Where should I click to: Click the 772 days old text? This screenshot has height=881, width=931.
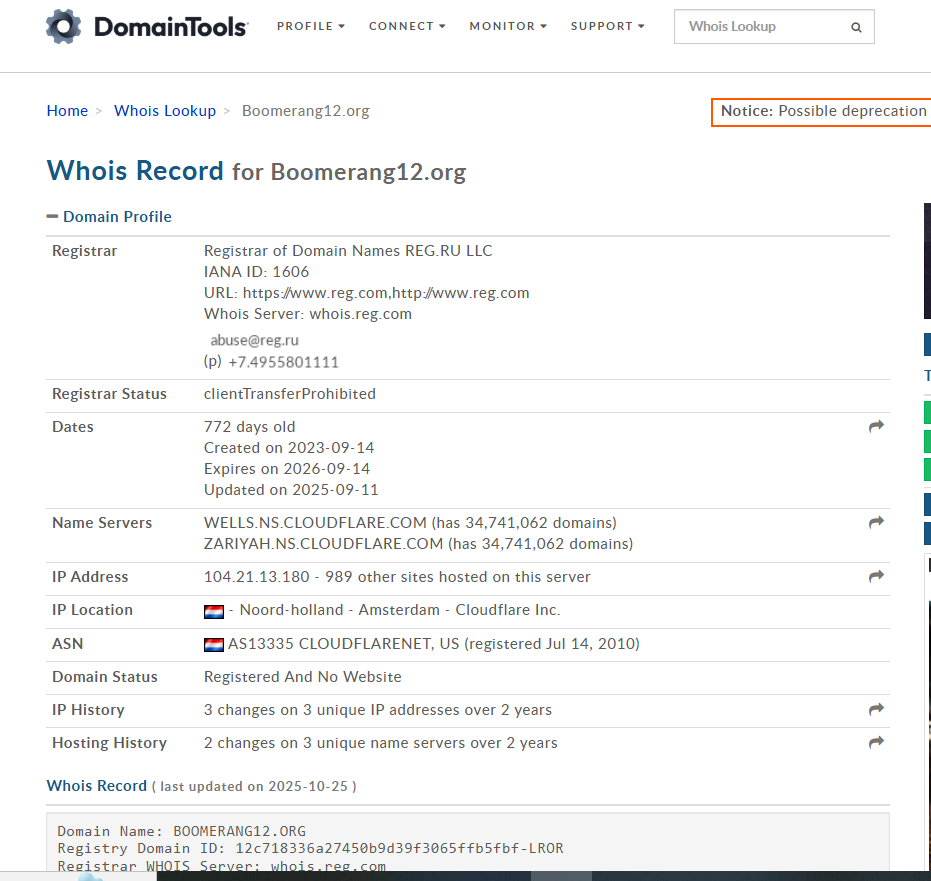(x=249, y=427)
